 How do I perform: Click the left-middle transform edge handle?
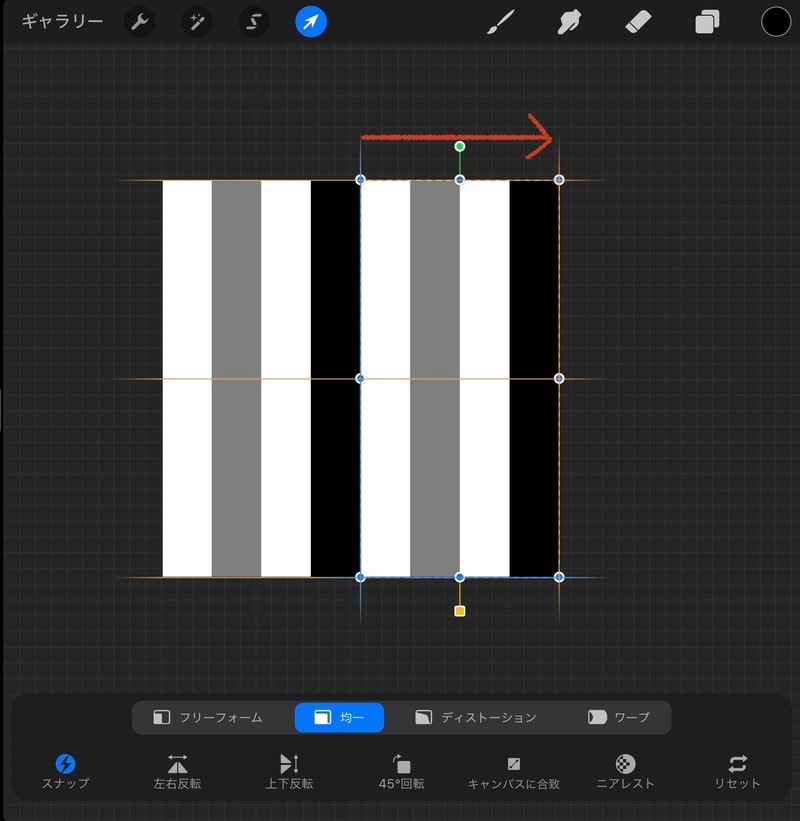360,379
